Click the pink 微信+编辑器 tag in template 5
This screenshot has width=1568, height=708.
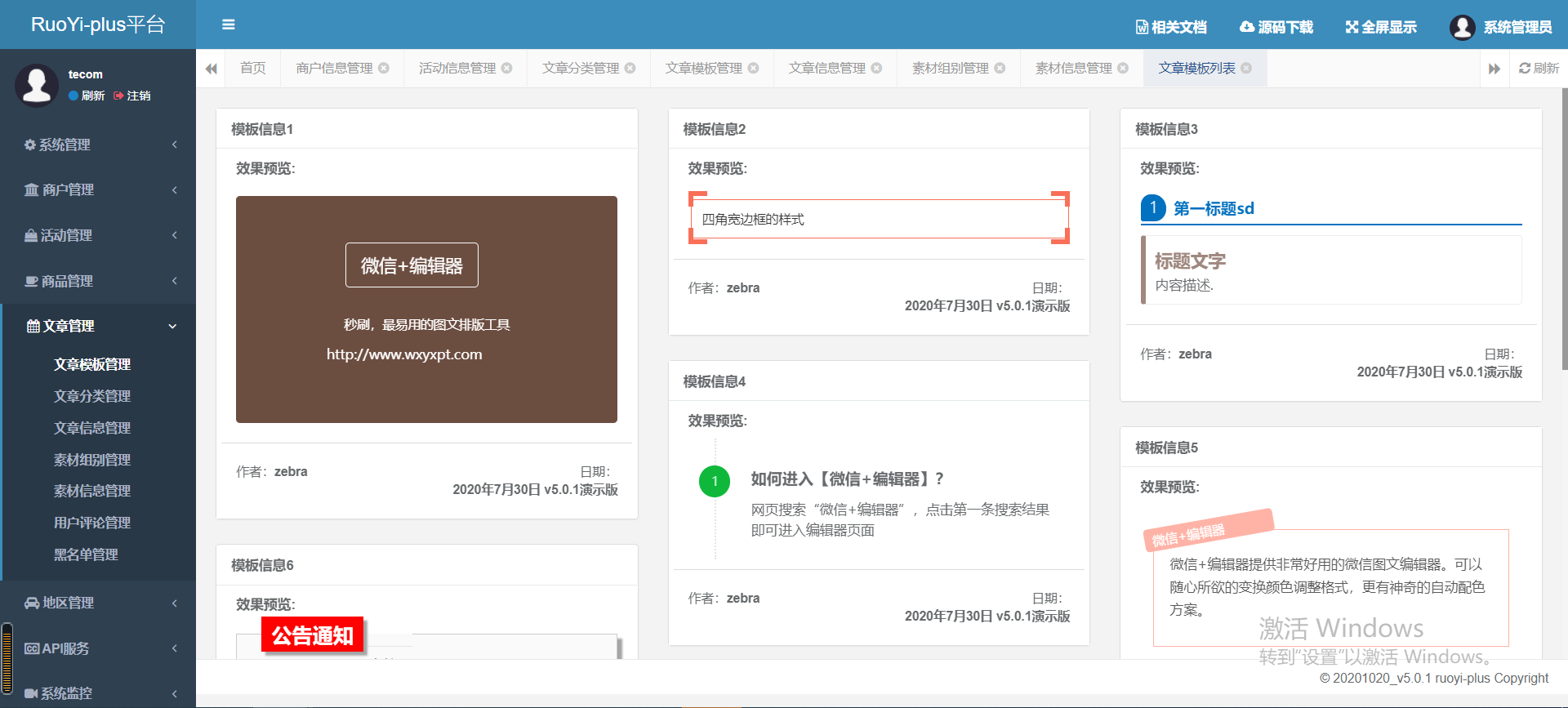pos(1209,529)
